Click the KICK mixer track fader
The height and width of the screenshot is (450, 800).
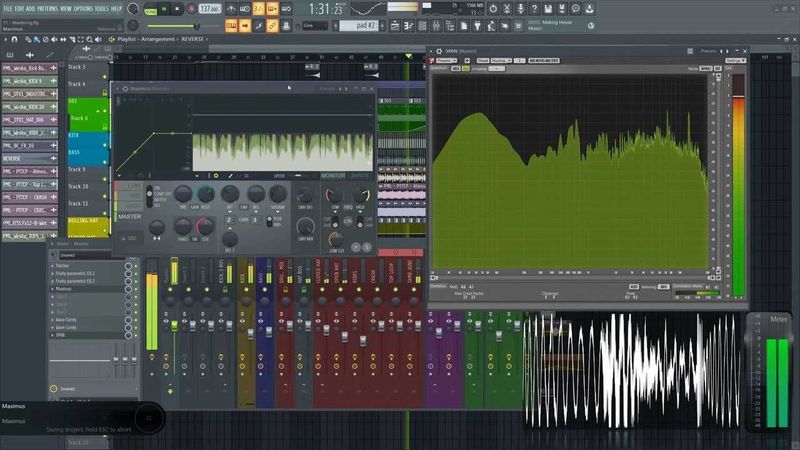[251, 334]
